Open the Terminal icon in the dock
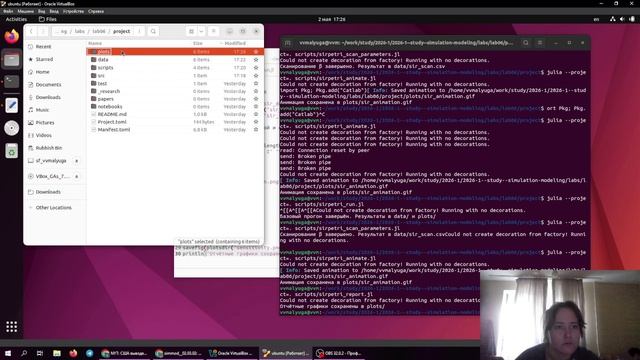This screenshot has width=640, height=360. point(11,82)
